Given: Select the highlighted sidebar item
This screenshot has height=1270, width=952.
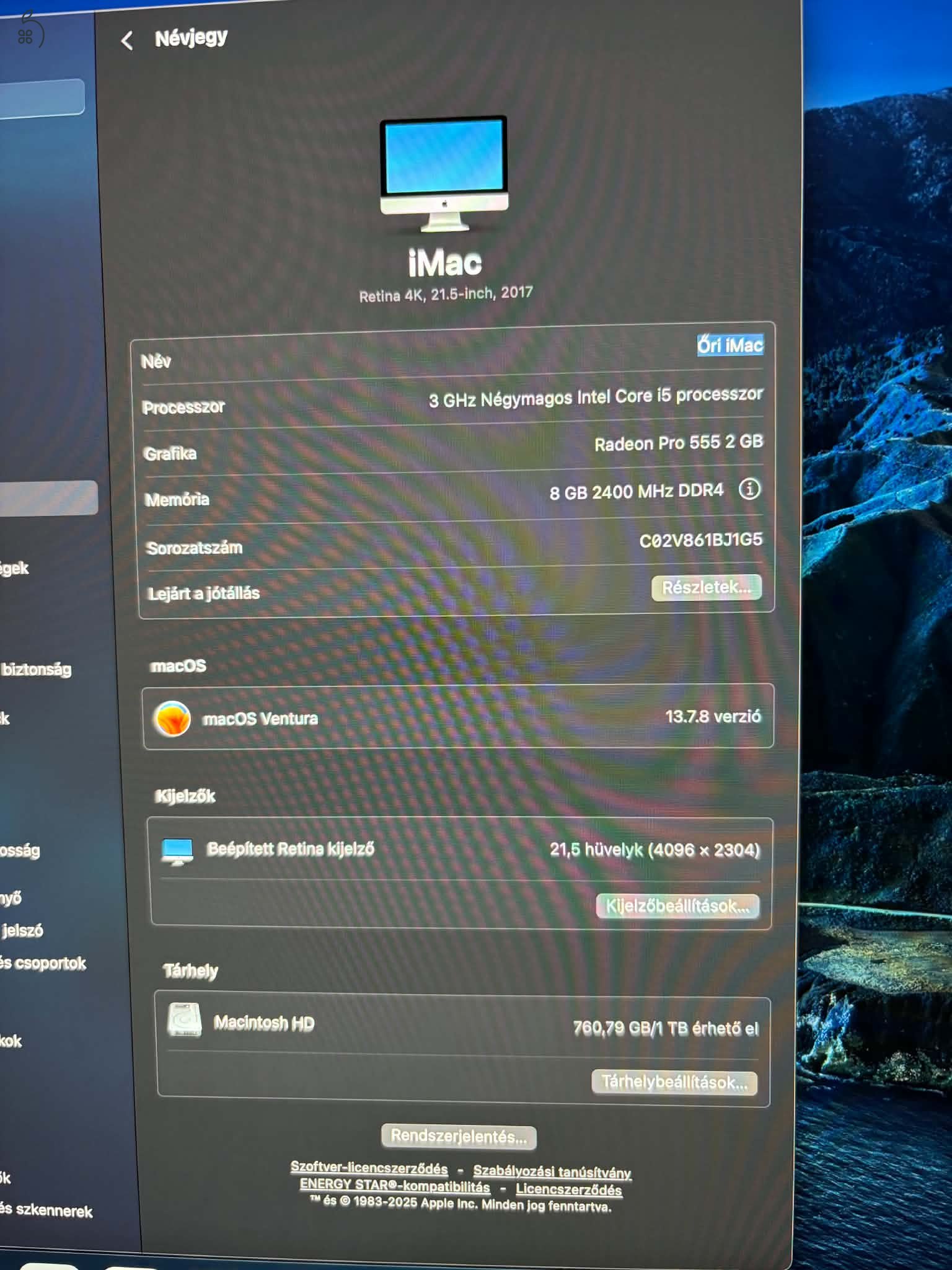Looking at the screenshot, I should coord(48,498).
